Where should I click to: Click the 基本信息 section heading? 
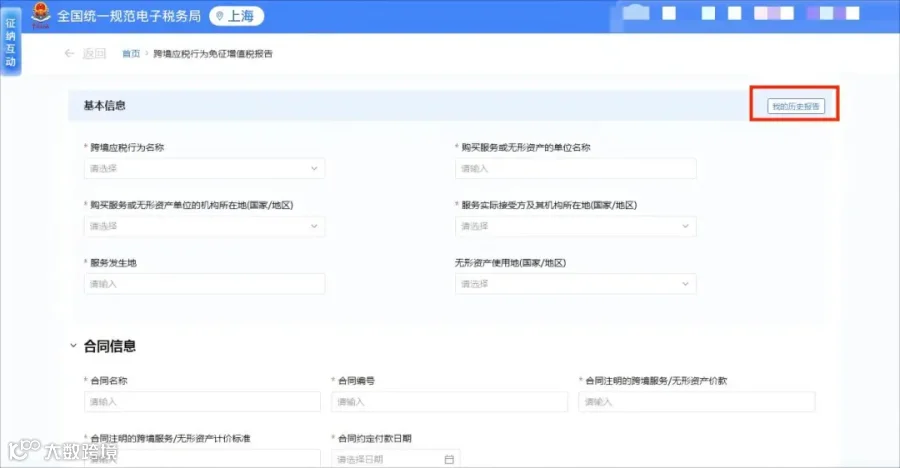[x=104, y=106]
